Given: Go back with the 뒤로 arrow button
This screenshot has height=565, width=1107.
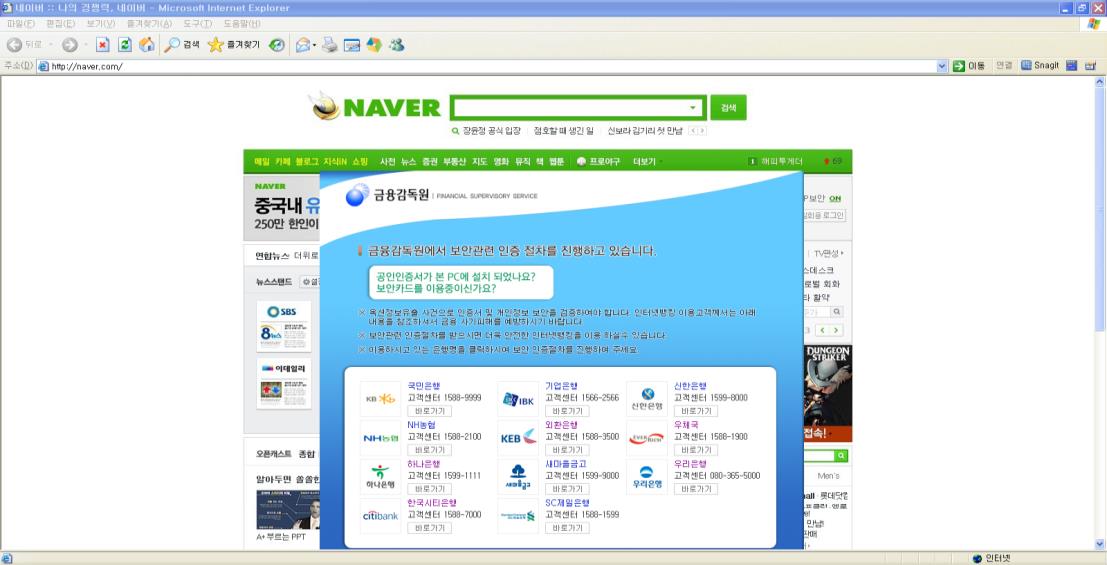Looking at the screenshot, I should click(x=23, y=44).
